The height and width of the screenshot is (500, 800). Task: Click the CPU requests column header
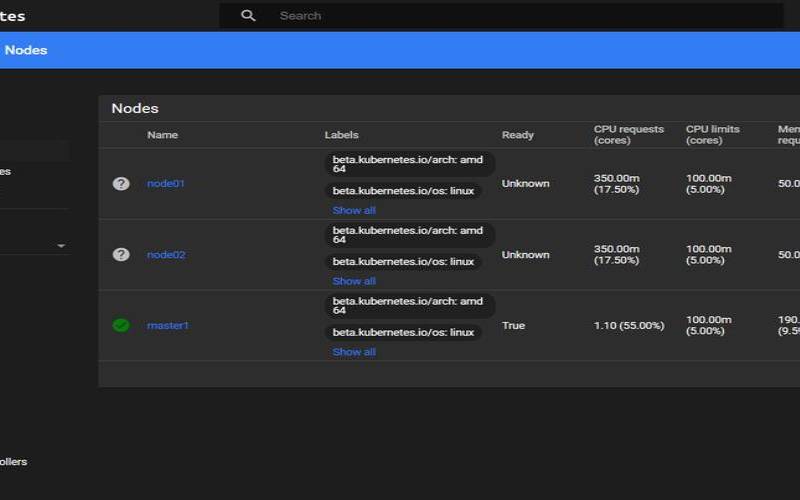628,135
